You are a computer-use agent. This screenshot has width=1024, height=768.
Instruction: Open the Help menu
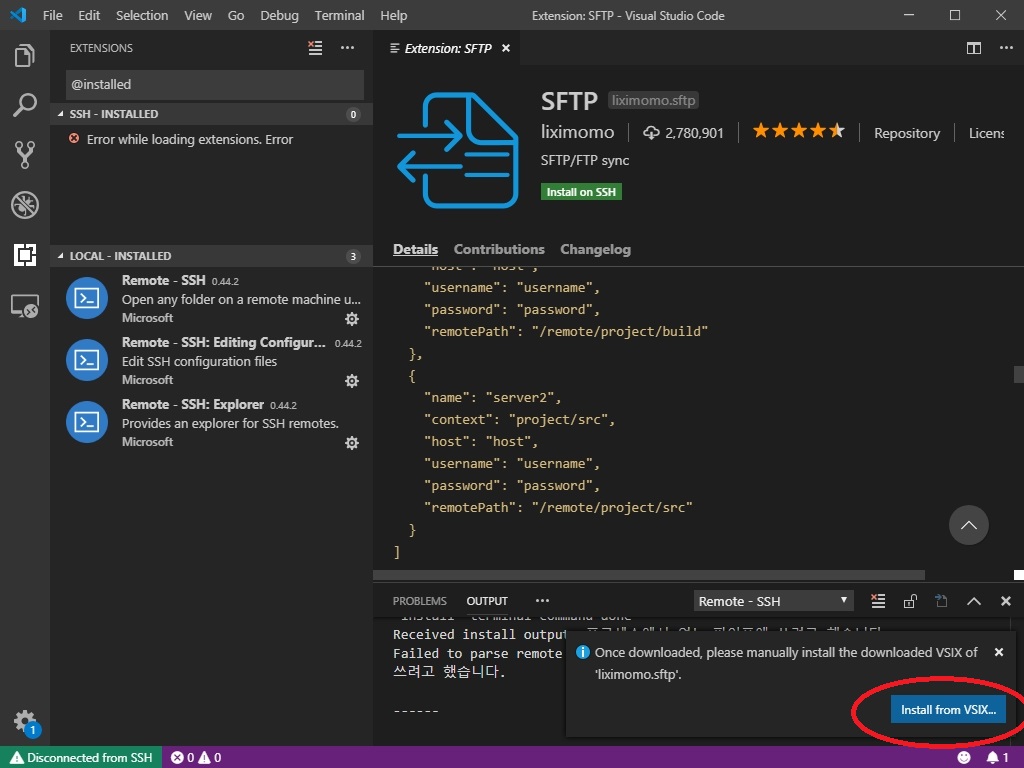[x=393, y=15]
